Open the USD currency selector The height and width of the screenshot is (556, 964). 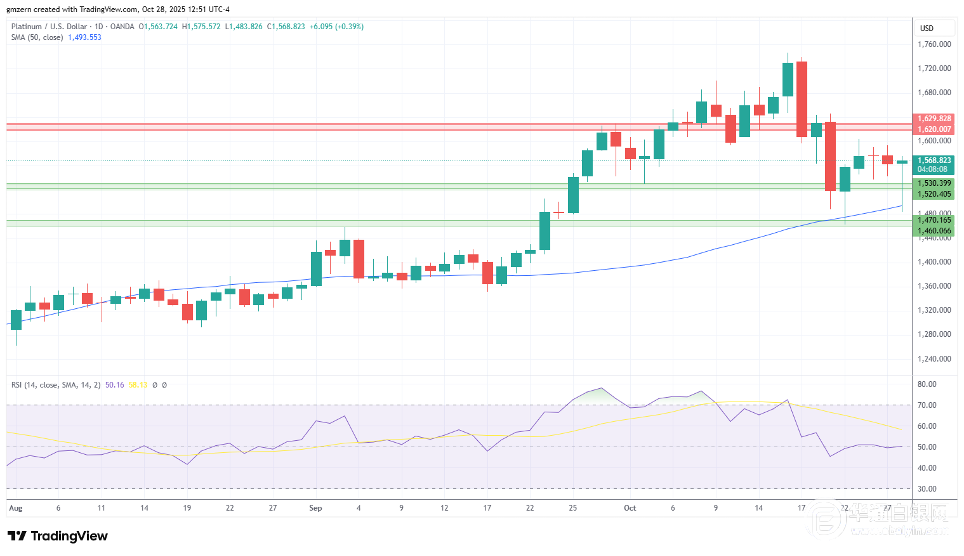[926, 27]
